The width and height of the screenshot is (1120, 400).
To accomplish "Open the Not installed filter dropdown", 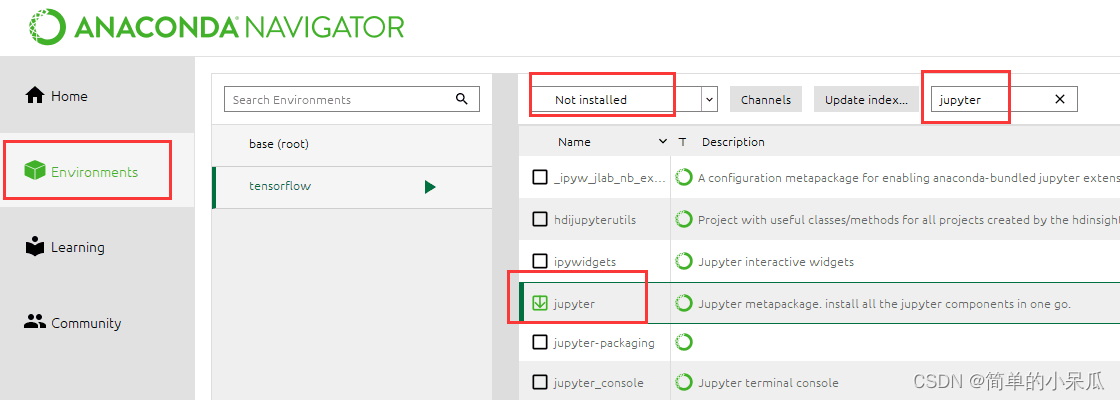I will [x=622, y=99].
